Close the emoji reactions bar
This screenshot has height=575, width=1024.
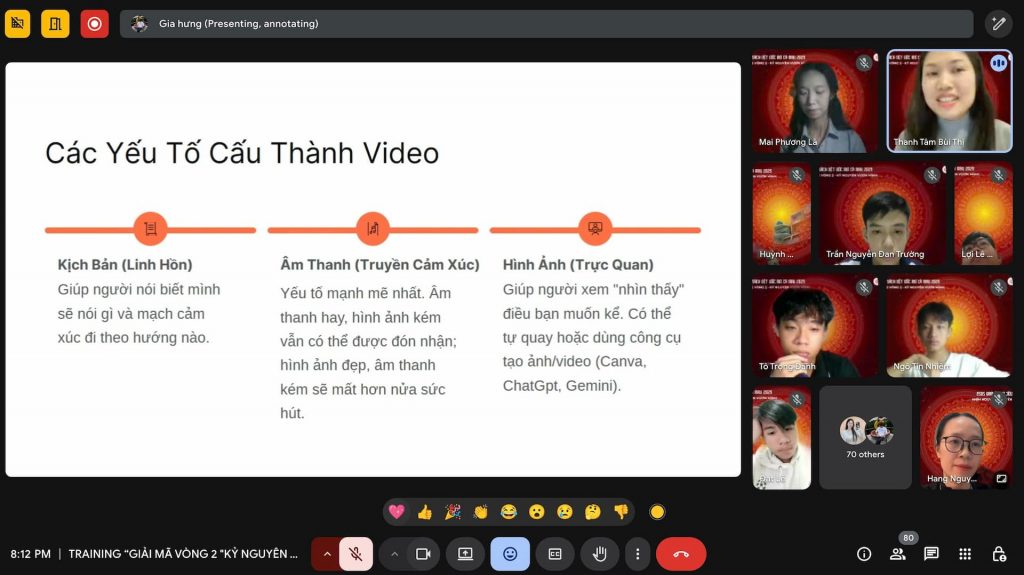pyautogui.click(x=510, y=554)
